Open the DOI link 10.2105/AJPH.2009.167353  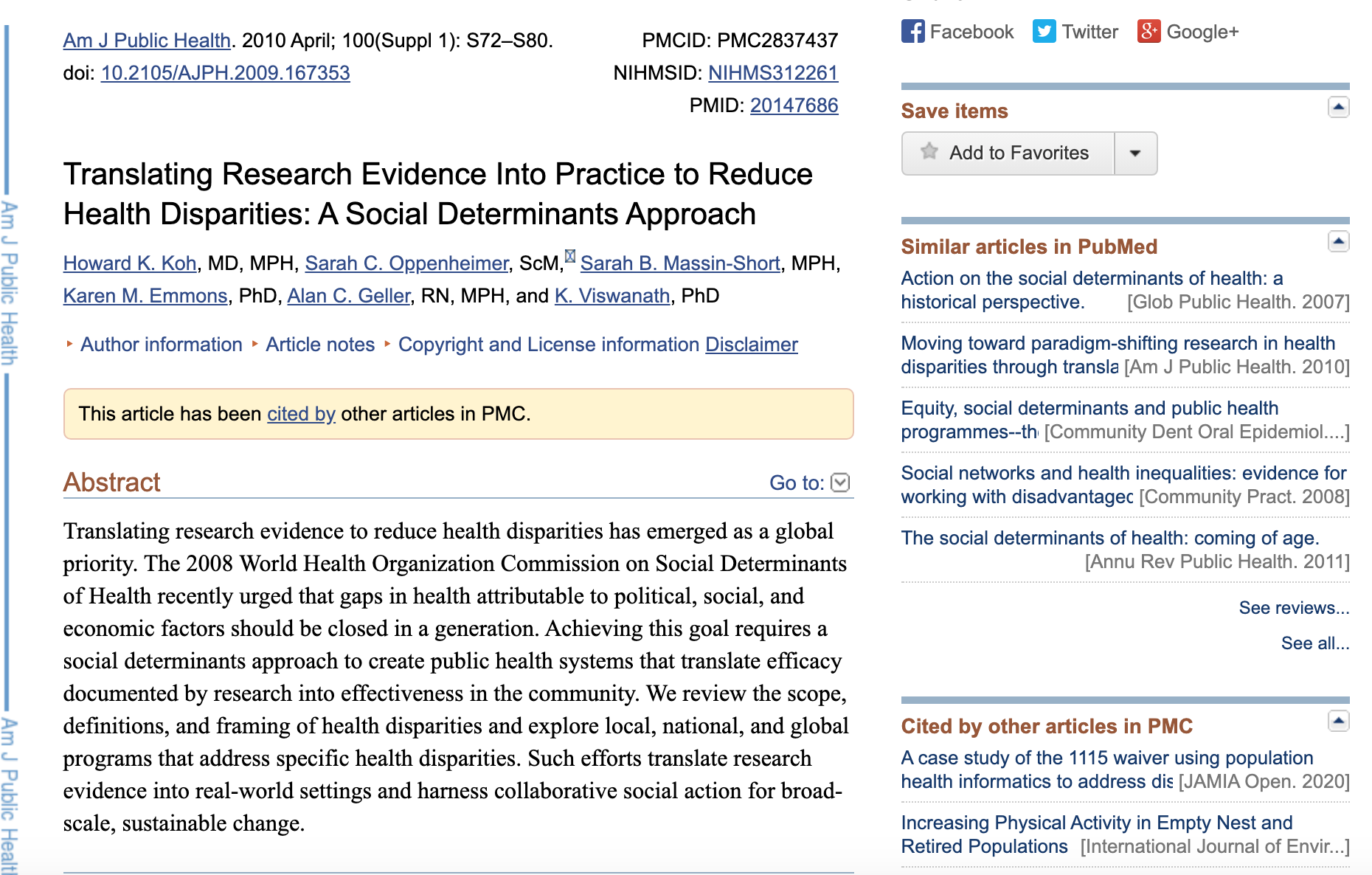pos(225,73)
